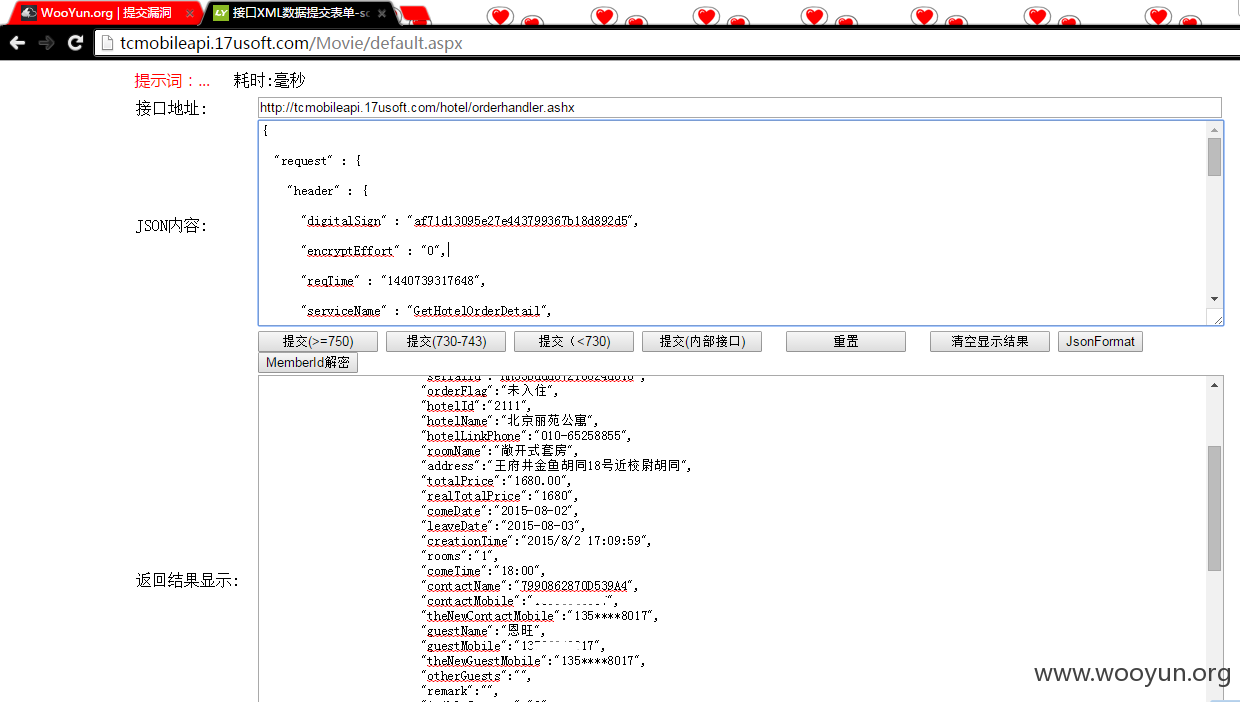
Task: Click the "creationTime" result line
Action: click(x=537, y=541)
